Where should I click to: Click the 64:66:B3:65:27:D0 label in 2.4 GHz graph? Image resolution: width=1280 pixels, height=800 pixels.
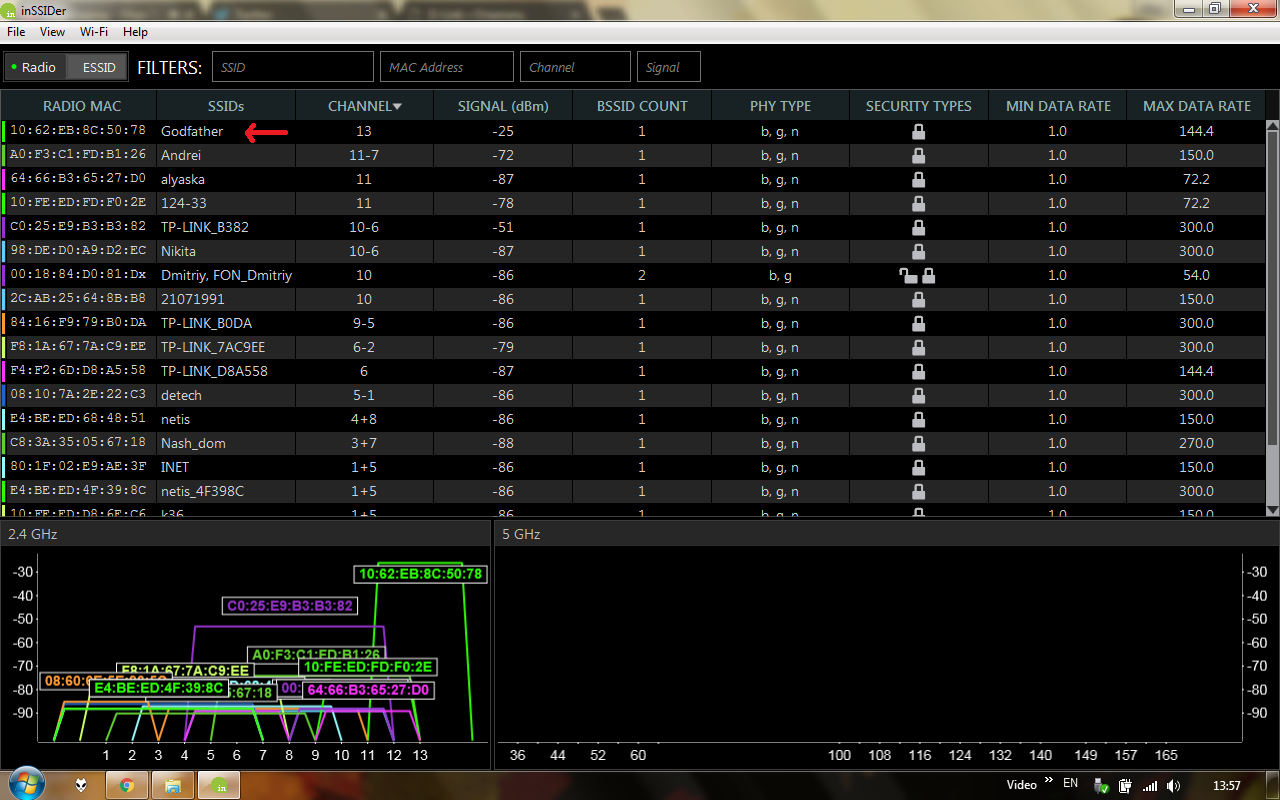pos(368,690)
